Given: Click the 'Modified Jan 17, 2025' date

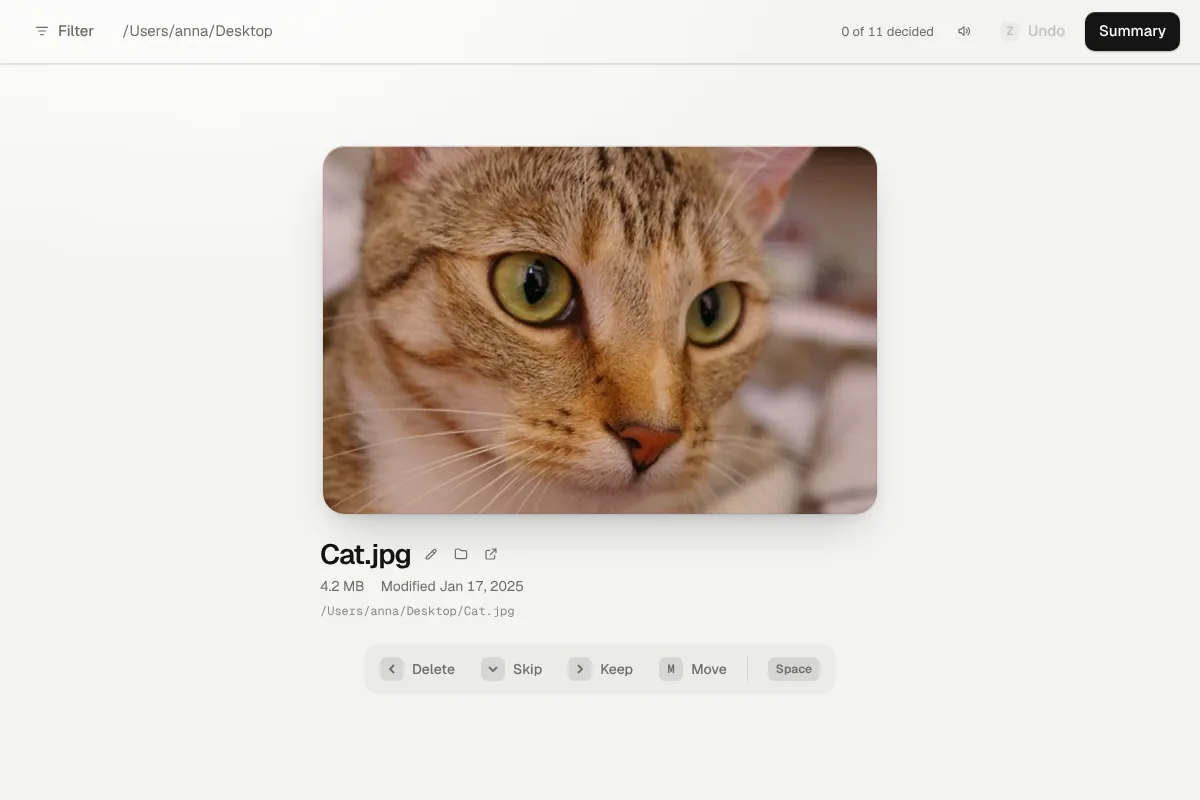Looking at the screenshot, I should coord(452,586).
